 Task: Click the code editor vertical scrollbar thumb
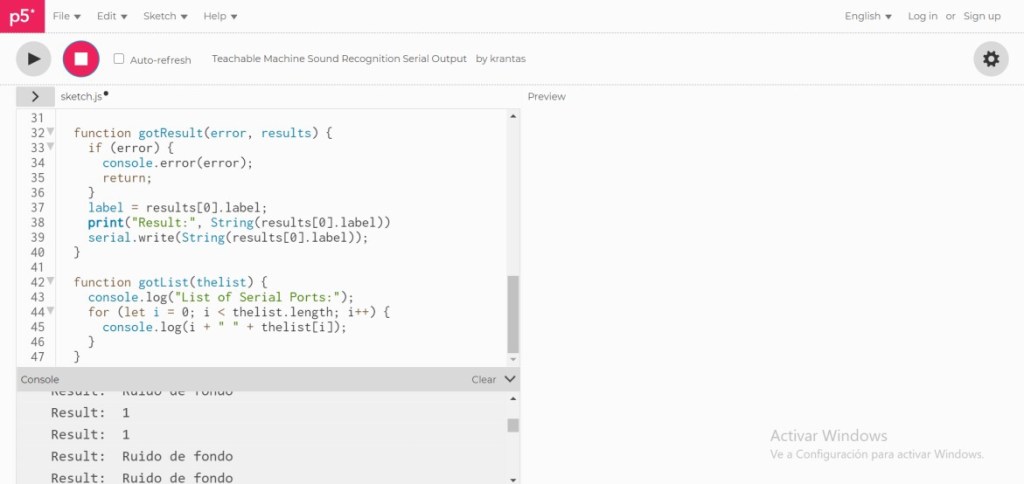click(513, 315)
